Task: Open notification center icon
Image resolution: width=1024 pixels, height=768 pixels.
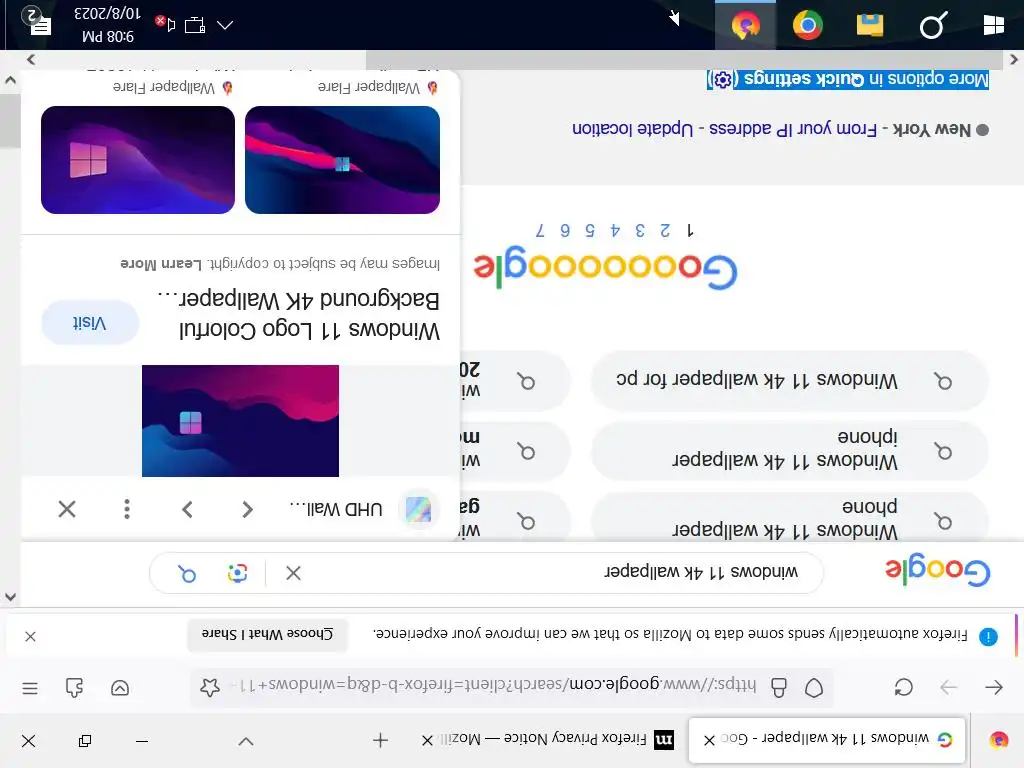Action: [37, 22]
